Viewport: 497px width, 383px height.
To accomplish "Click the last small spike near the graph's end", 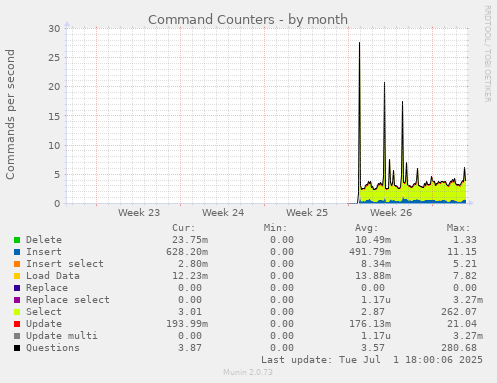I will [x=465, y=169].
